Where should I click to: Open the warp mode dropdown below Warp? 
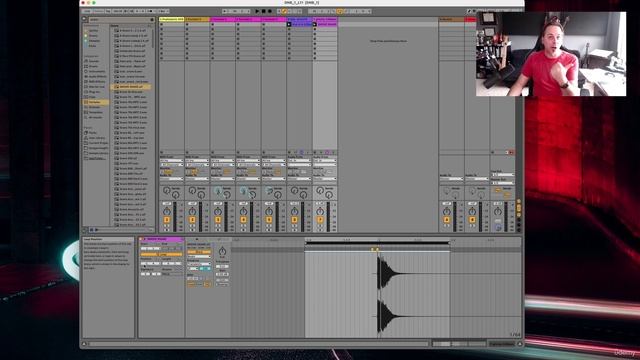(198, 256)
